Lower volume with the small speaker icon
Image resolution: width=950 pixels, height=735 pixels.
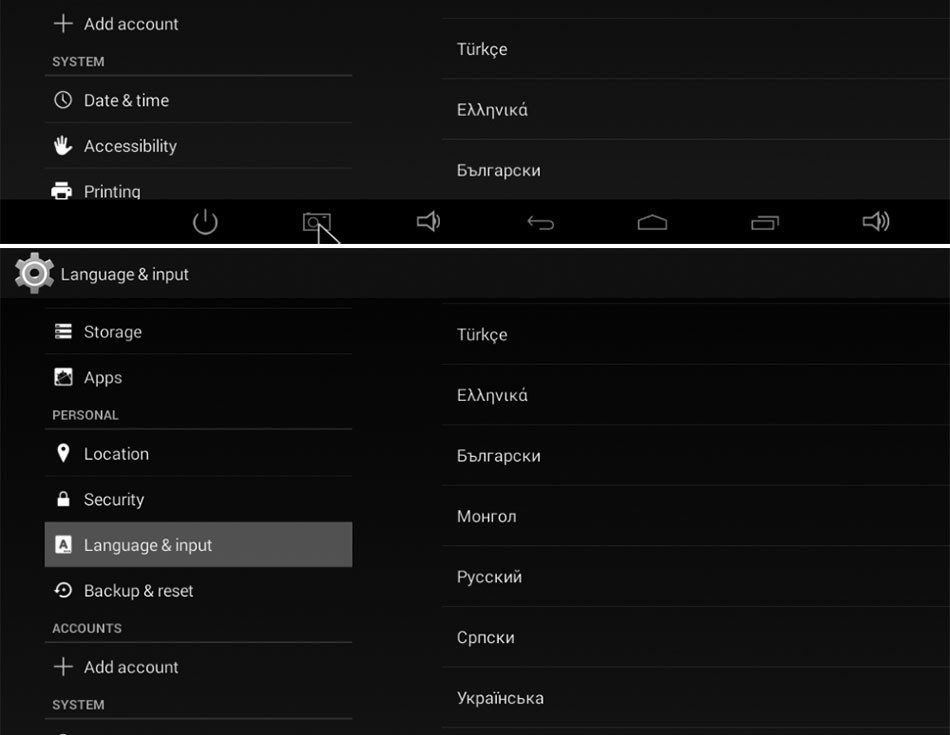pyautogui.click(x=428, y=222)
